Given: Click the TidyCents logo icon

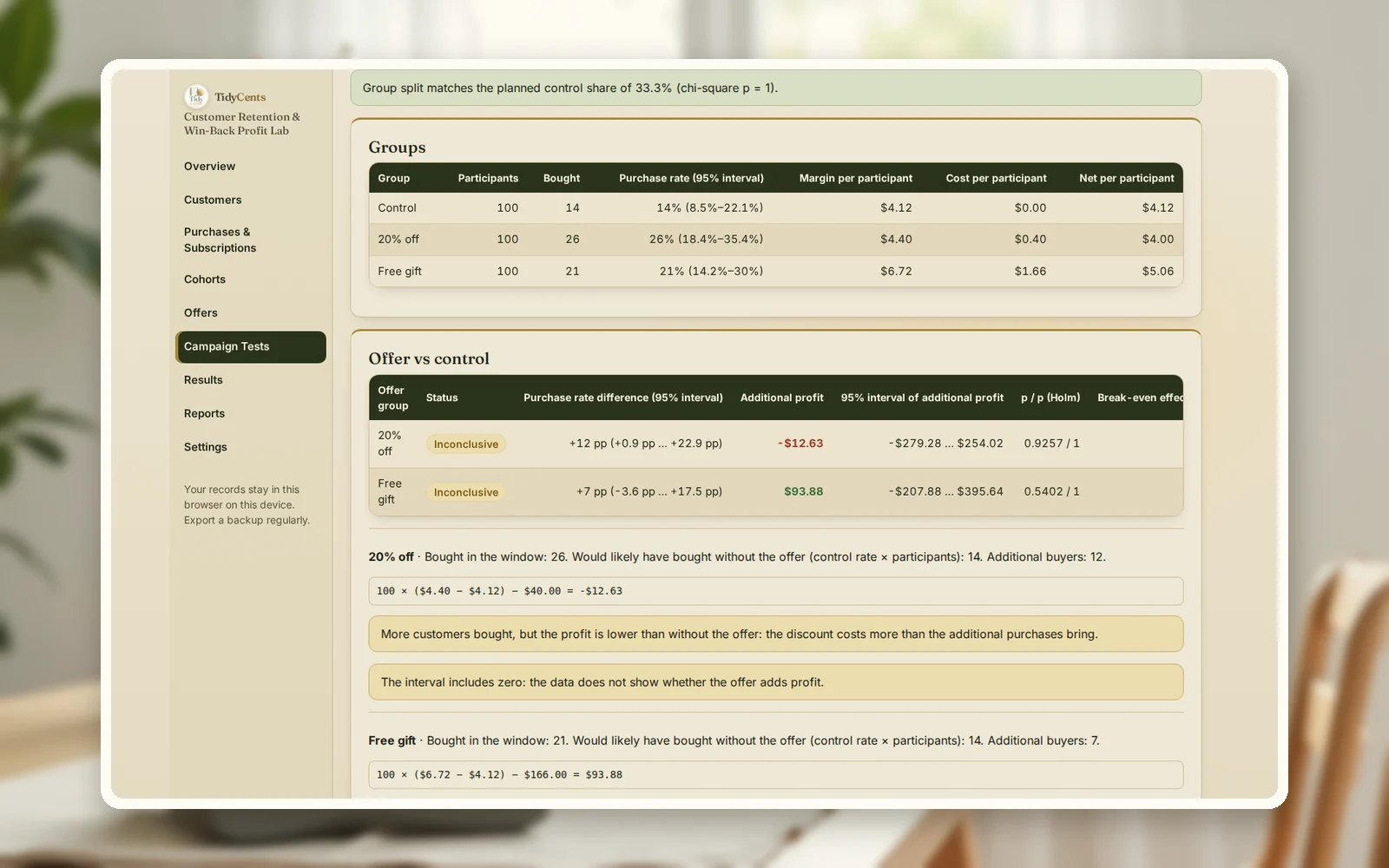Looking at the screenshot, I should click(x=196, y=96).
